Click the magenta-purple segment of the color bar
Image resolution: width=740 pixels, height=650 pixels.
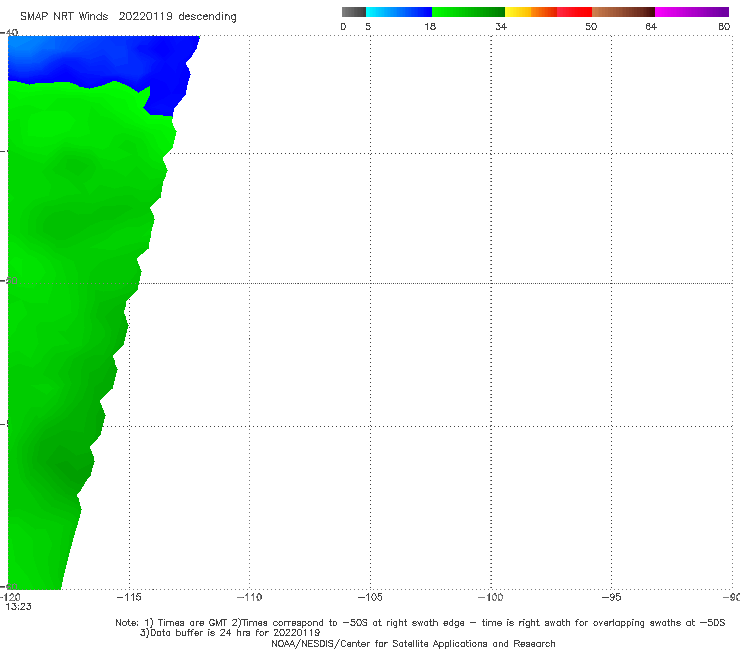pos(692,12)
